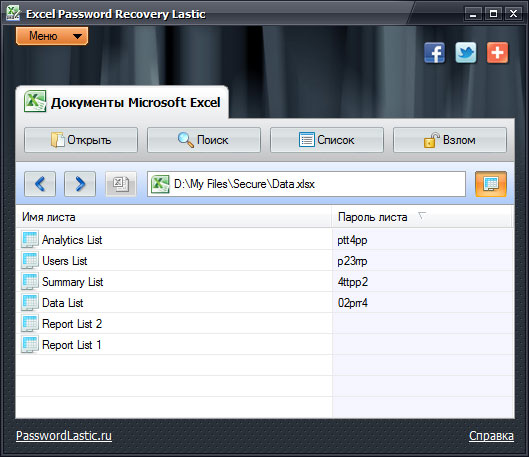Select the Summary List row
This screenshot has width=529, height=457.
coord(265,281)
